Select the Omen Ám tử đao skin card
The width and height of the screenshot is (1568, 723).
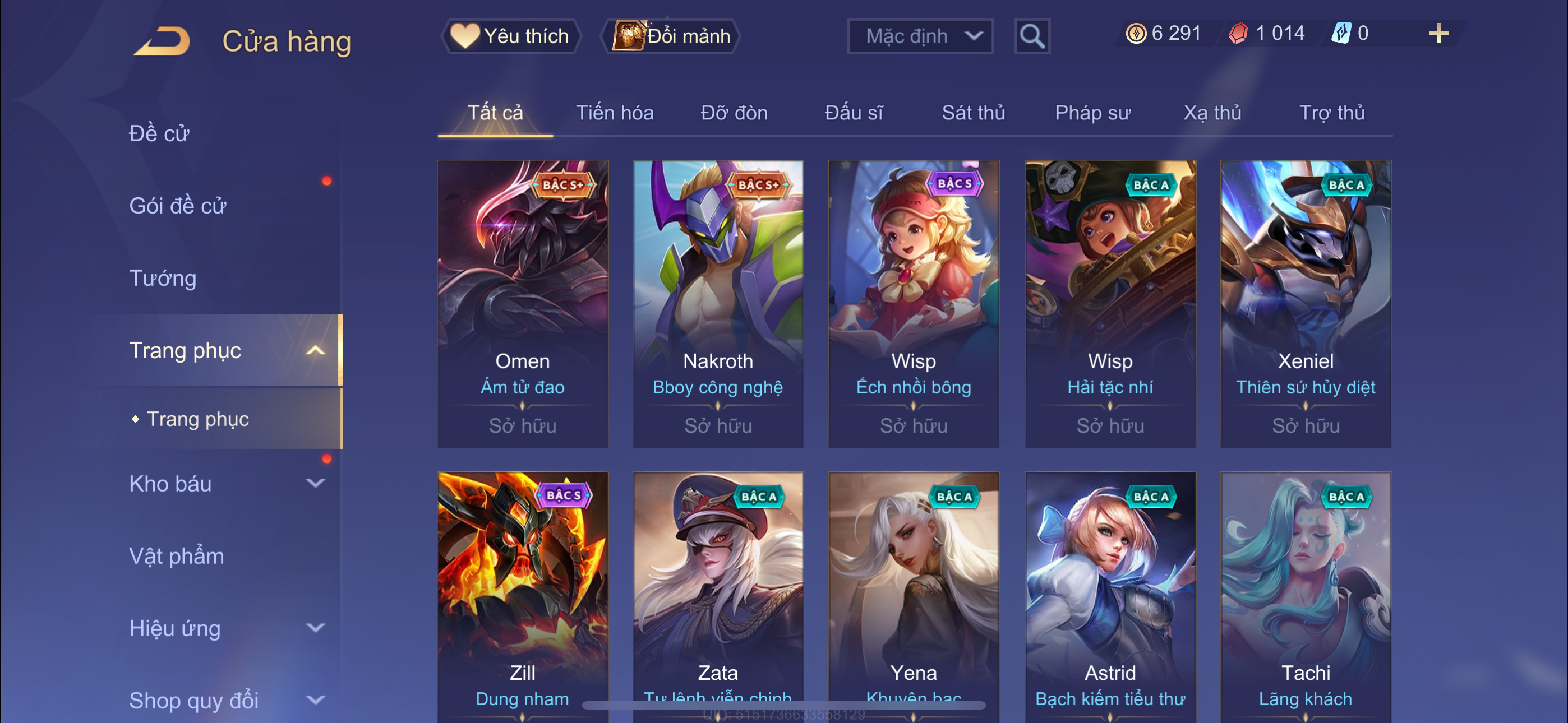522,304
